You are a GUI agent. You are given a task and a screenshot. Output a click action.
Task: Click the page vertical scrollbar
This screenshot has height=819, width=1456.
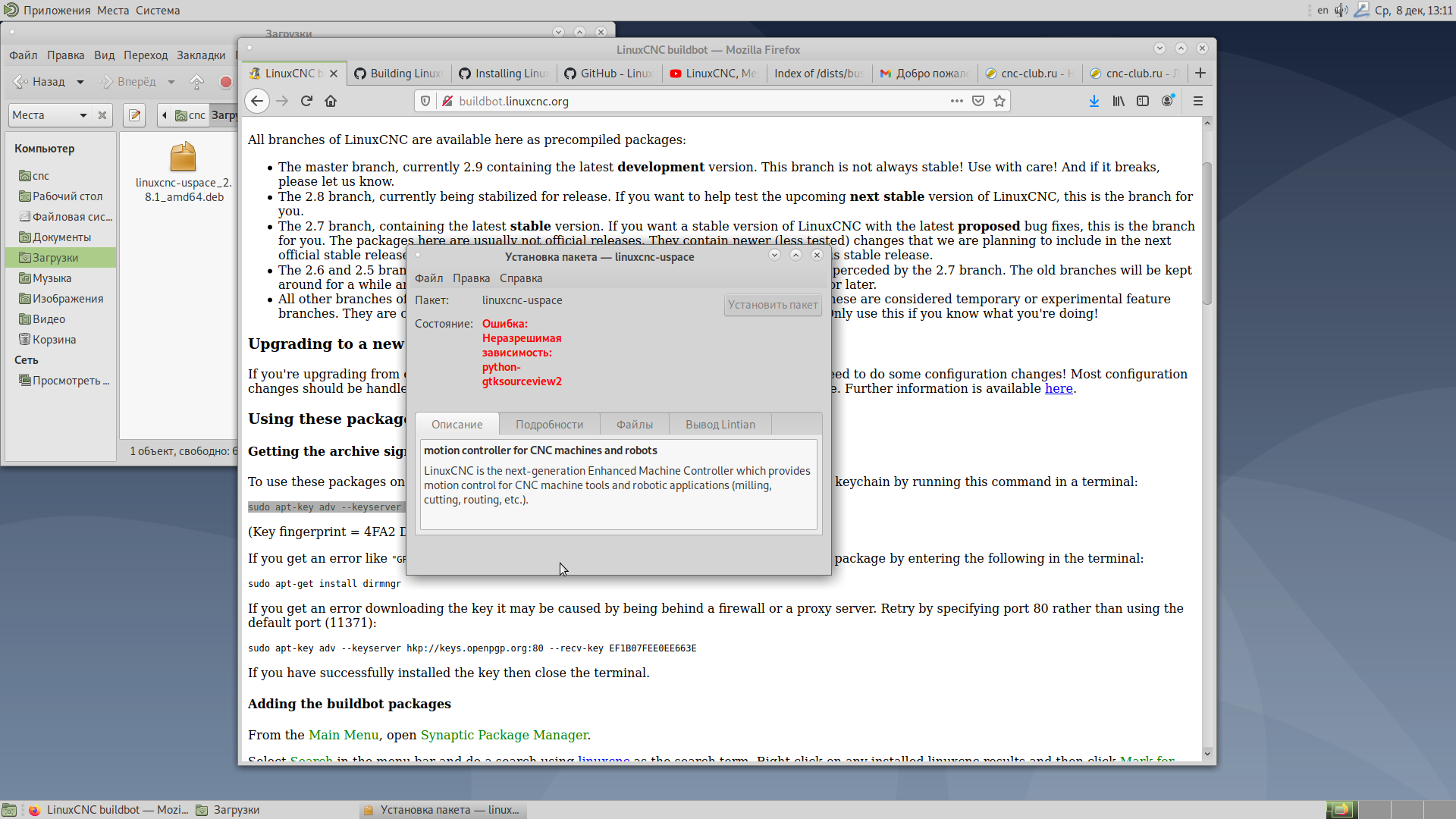tap(1207, 235)
